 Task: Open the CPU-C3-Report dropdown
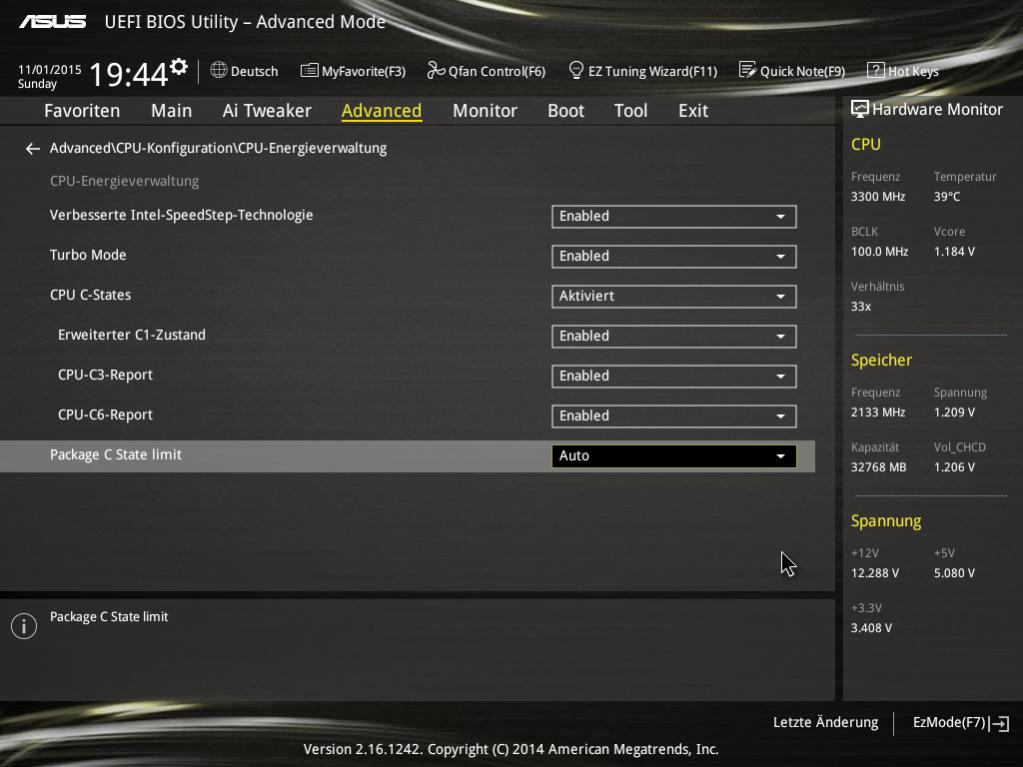point(673,376)
